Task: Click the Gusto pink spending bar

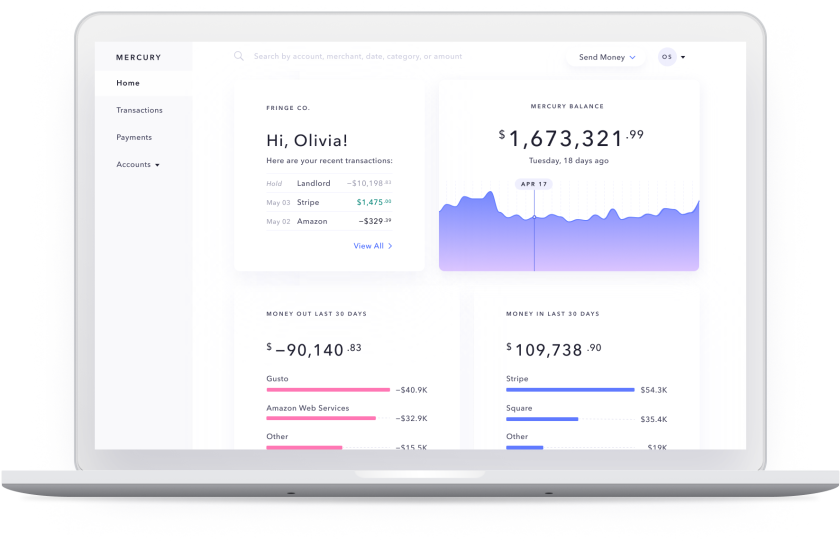Action: [328, 390]
